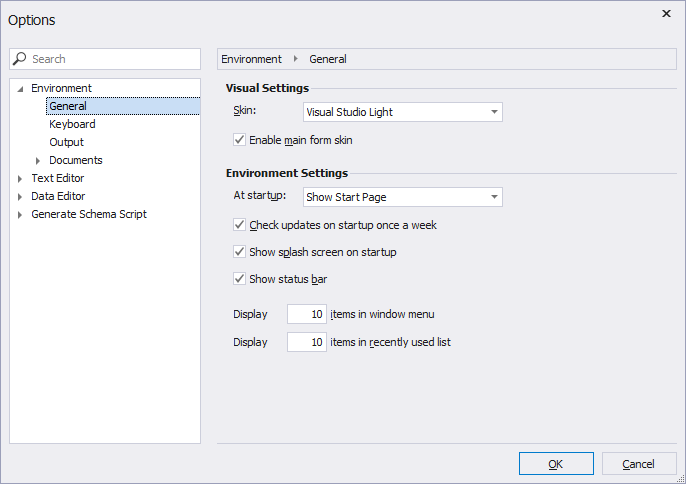The width and height of the screenshot is (689, 488).
Task: Select Documents in the tree
Action: pyautogui.click(x=76, y=161)
